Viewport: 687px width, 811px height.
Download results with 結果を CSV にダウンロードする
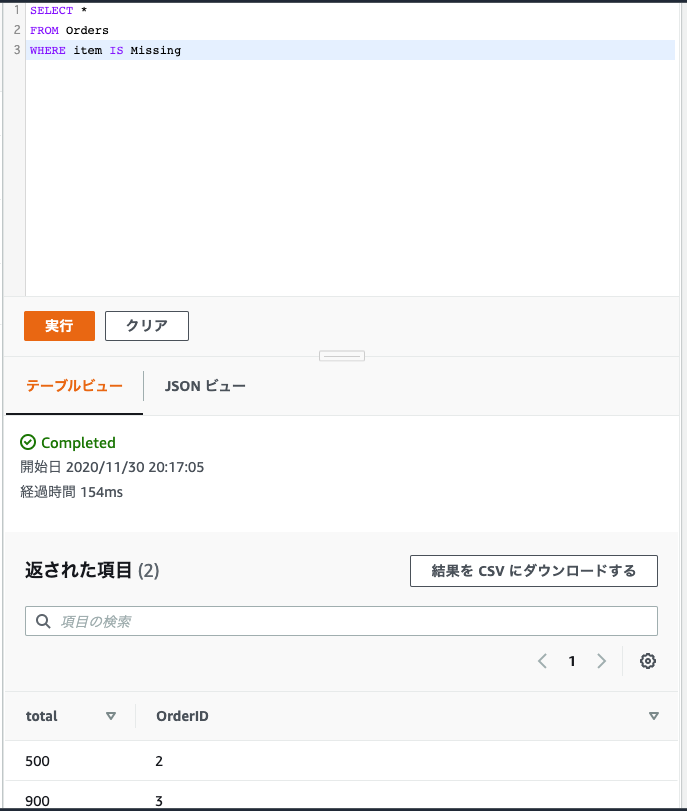coord(533,571)
